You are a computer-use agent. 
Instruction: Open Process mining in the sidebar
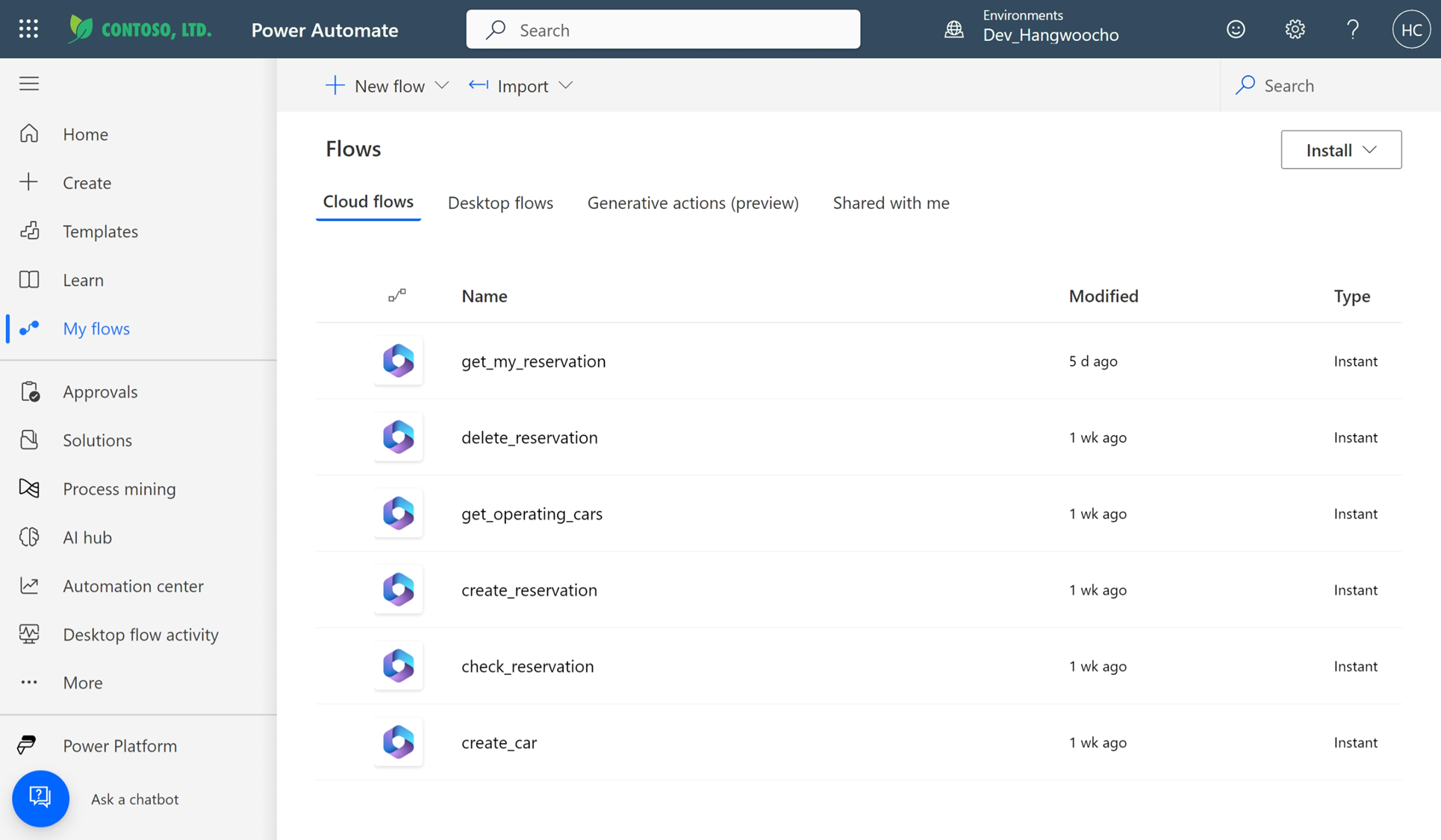pyautogui.click(x=119, y=488)
